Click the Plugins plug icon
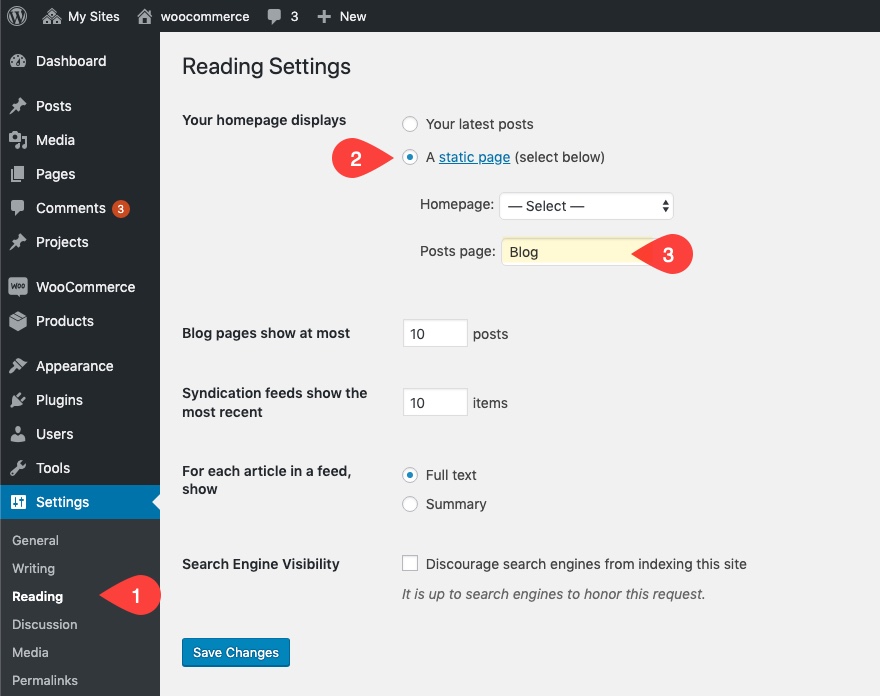 (18, 400)
